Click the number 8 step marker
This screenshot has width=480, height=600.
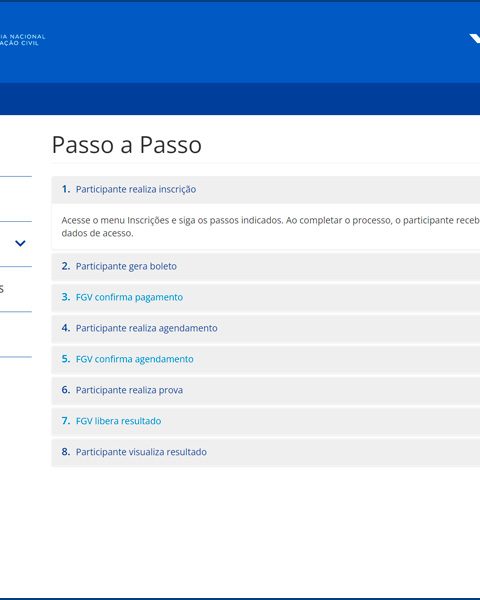coord(66,452)
